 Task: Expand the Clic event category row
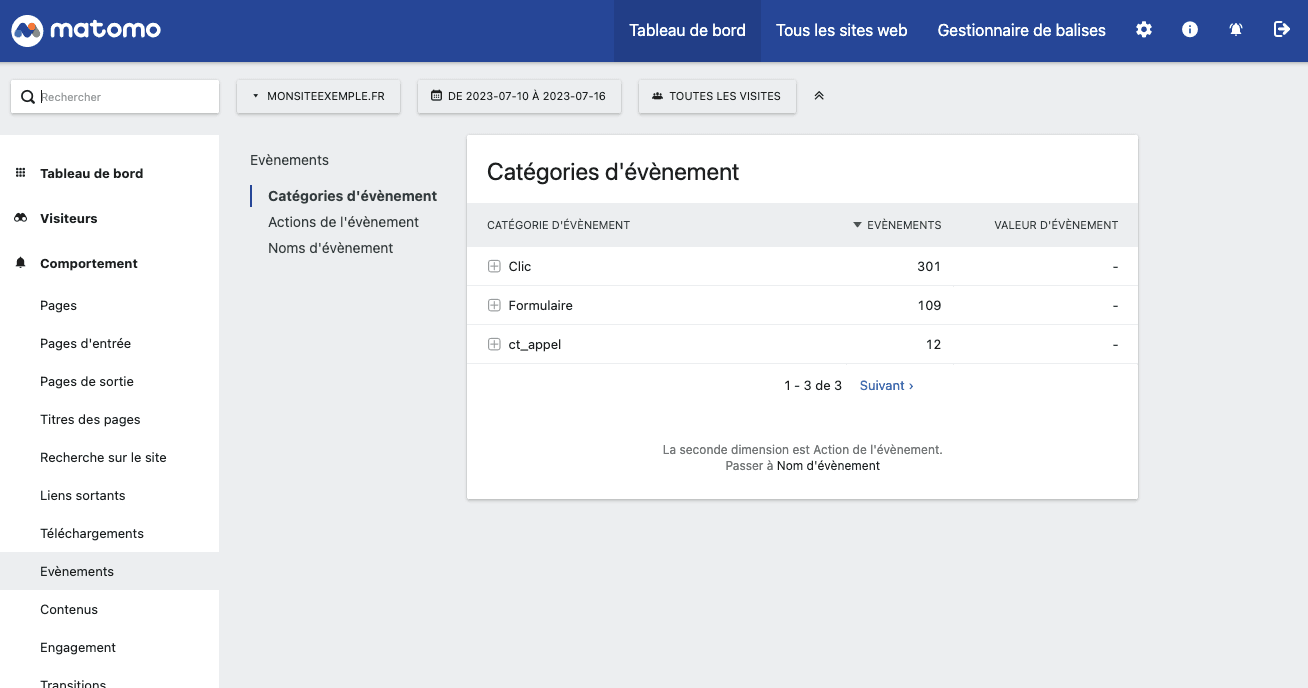coord(494,266)
